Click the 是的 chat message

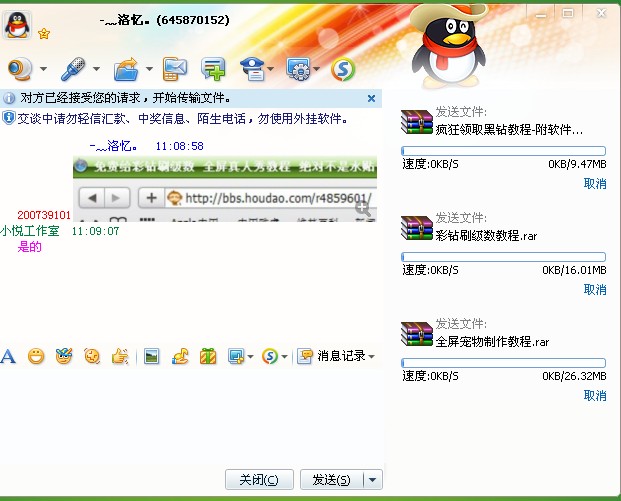coord(30,247)
